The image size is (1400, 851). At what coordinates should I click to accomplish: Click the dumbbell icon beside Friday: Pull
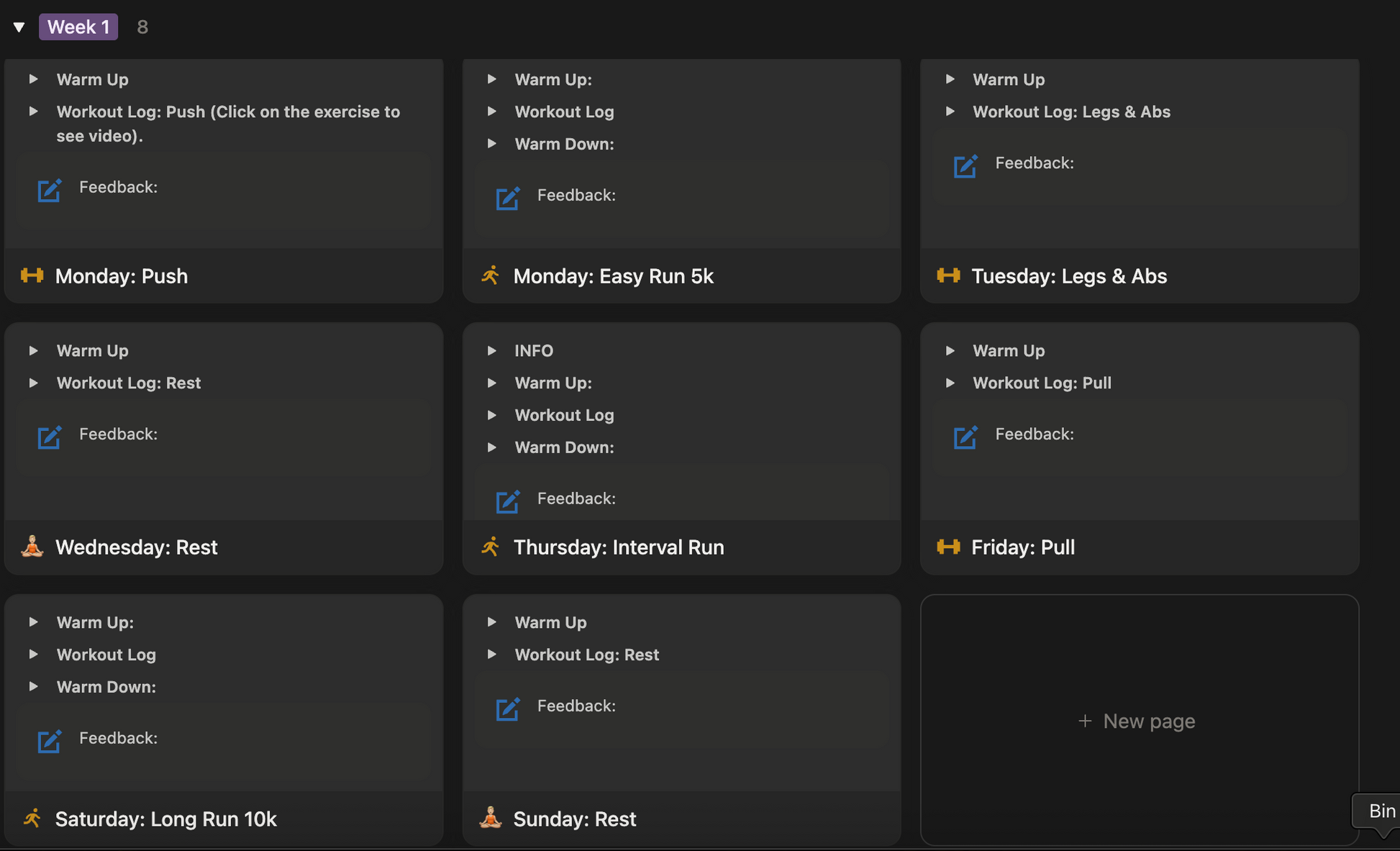click(x=948, y=547)
